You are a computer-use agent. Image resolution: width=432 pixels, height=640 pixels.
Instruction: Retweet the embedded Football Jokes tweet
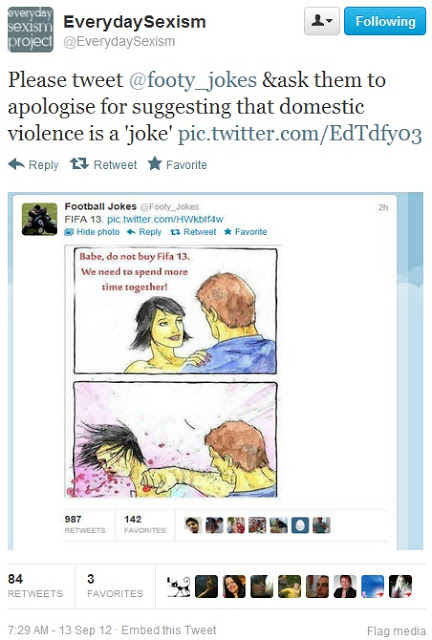[x=193, y=232]
